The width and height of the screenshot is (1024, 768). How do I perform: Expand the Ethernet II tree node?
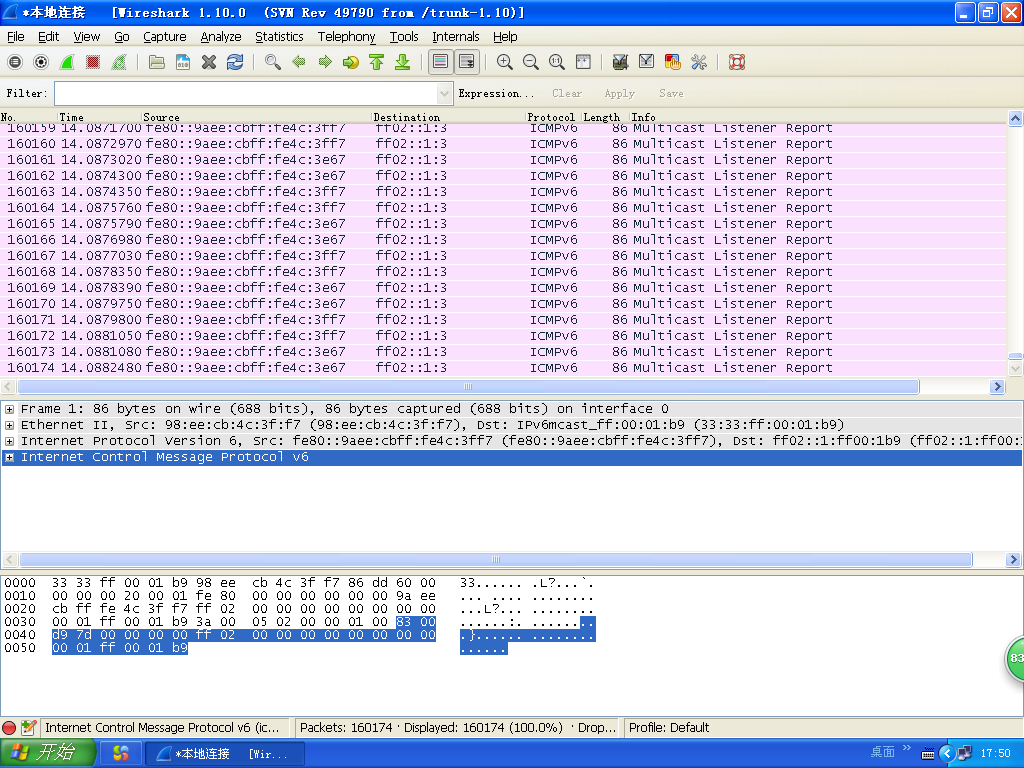point(9,425)
